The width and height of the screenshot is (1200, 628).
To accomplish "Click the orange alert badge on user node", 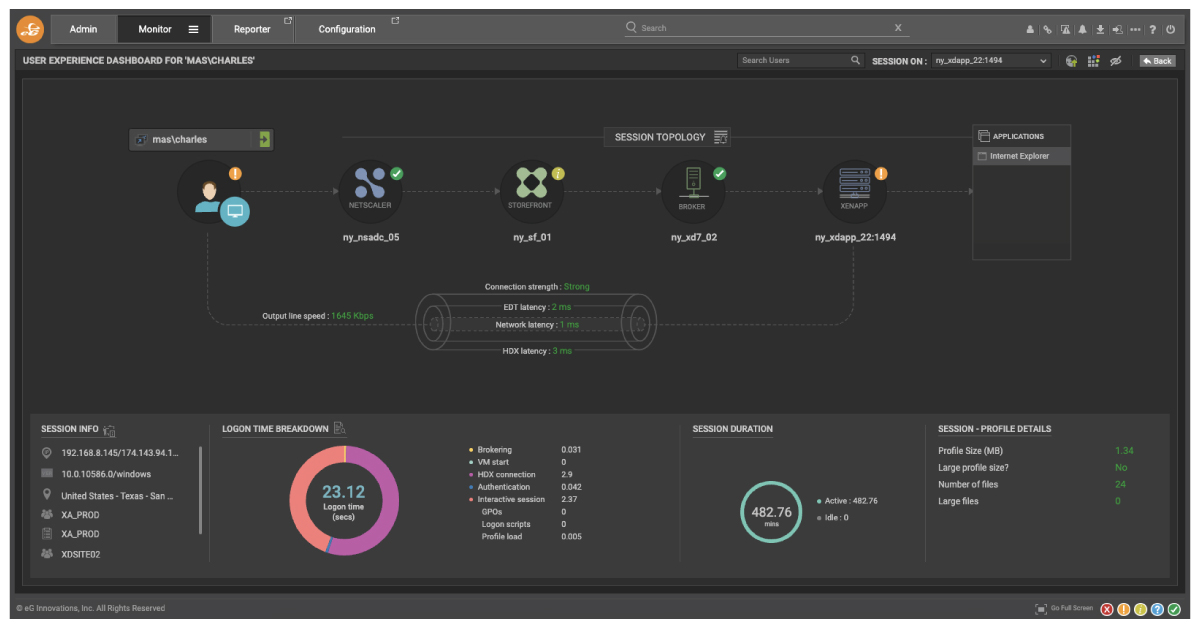I will click(236, 173).
